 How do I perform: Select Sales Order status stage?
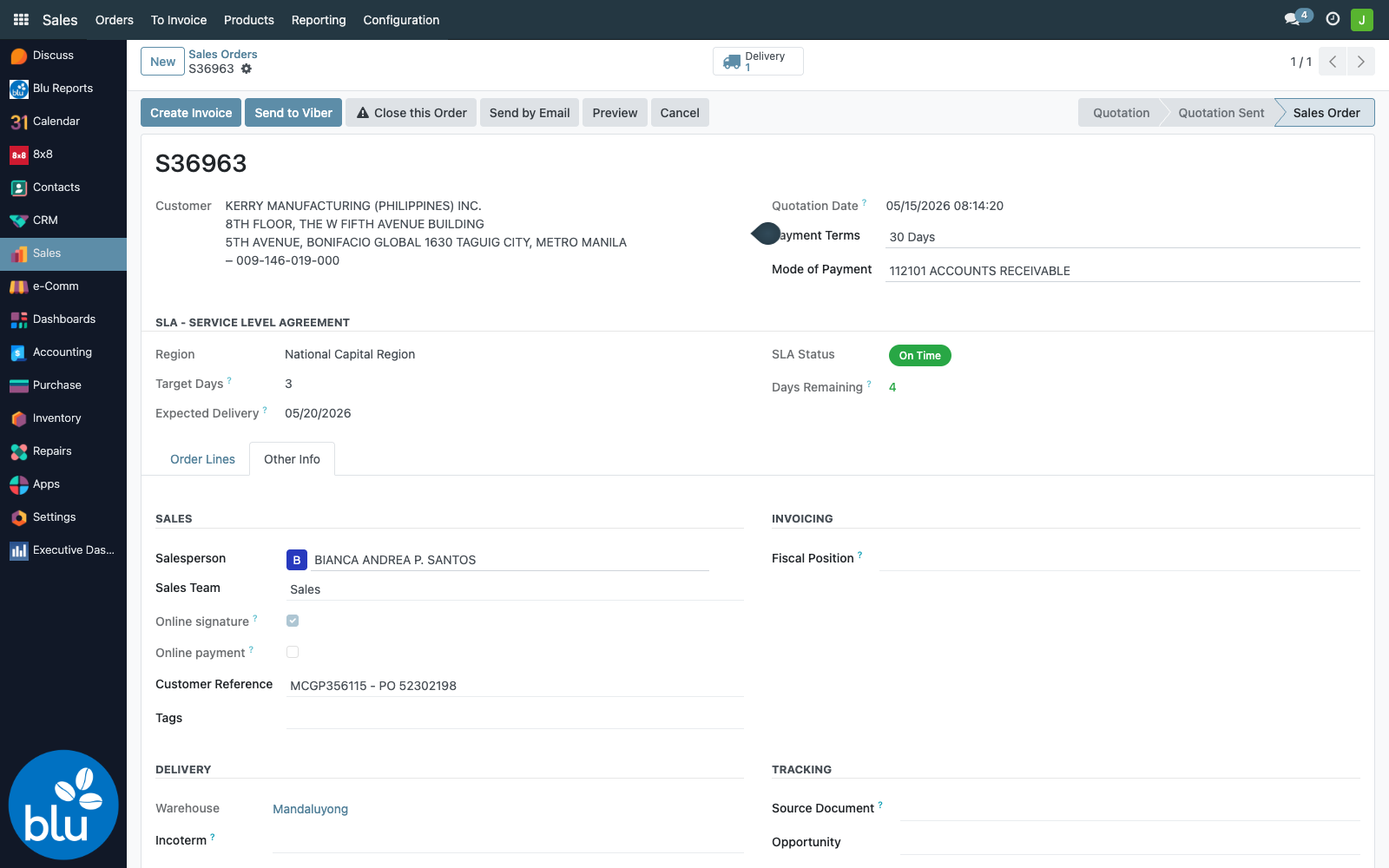click(x=1326, y=113)
